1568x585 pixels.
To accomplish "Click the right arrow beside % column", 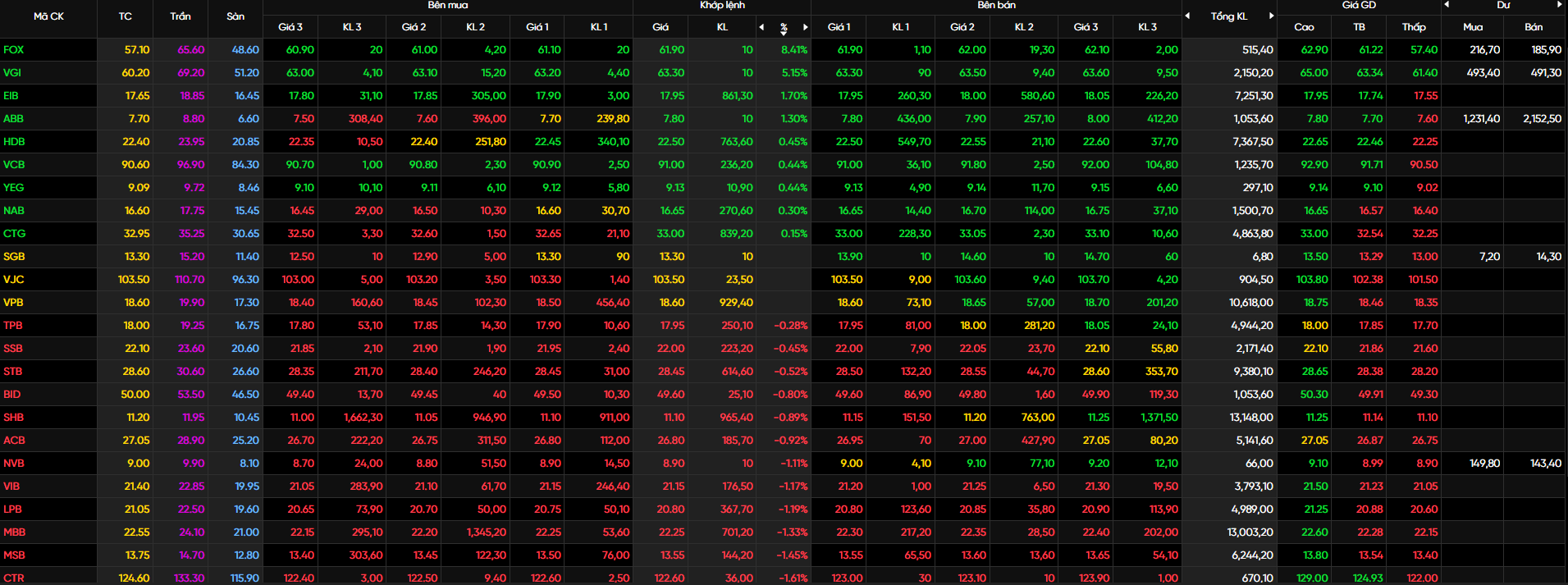I will click(806, 27).
